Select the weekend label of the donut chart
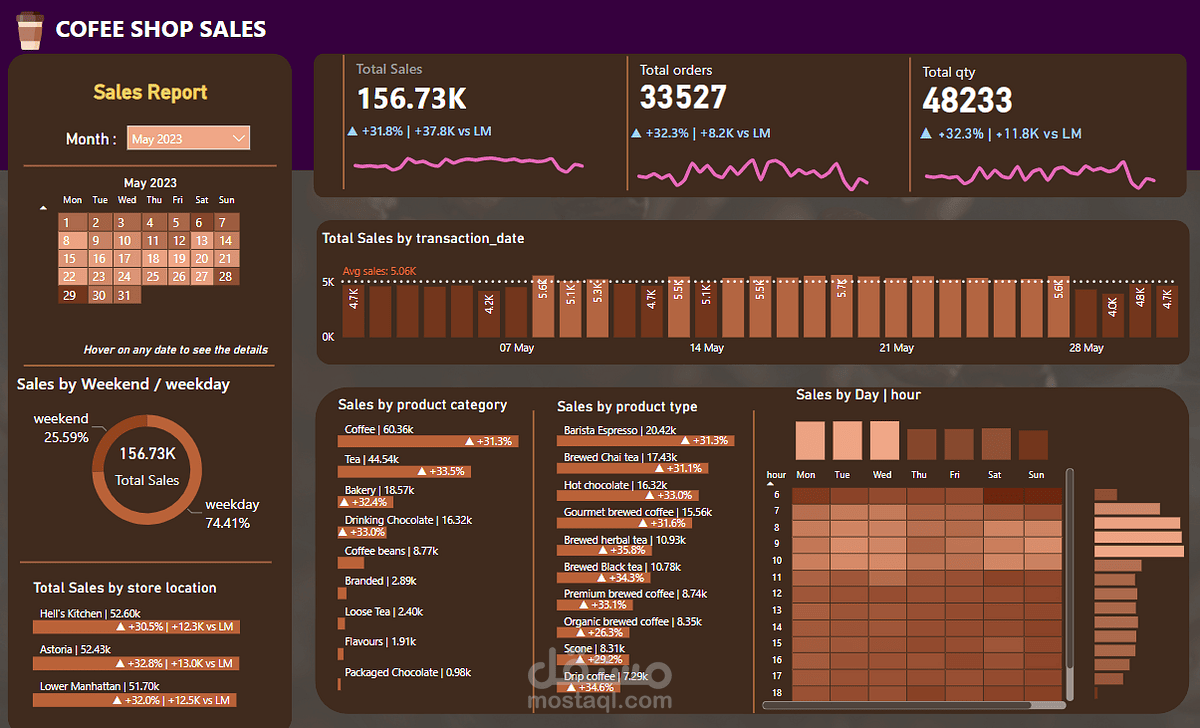1200x728 pixels. 61,428
